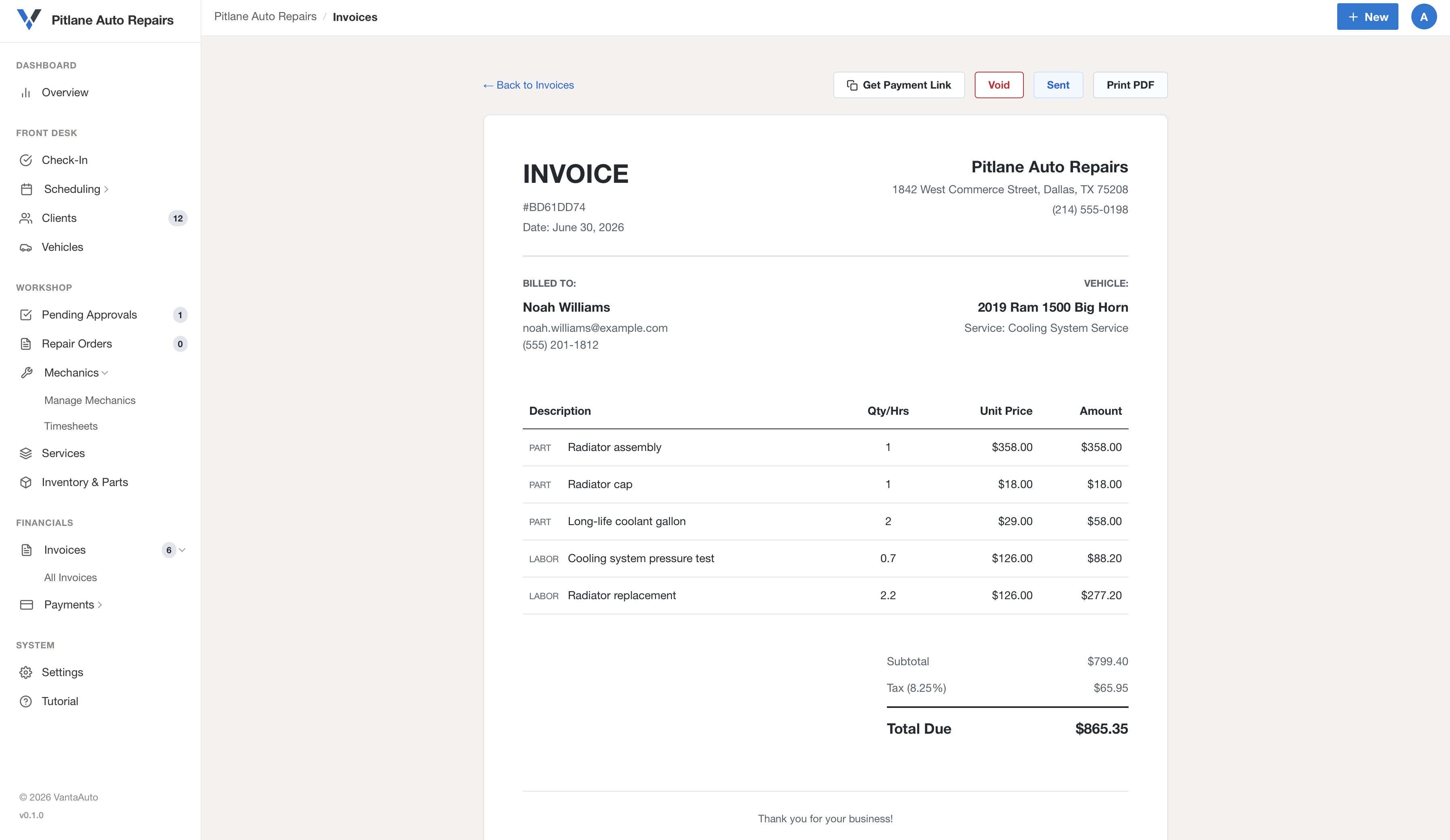Click the Clients count badge 12
1450x840 pixels.
pos(178,219)
